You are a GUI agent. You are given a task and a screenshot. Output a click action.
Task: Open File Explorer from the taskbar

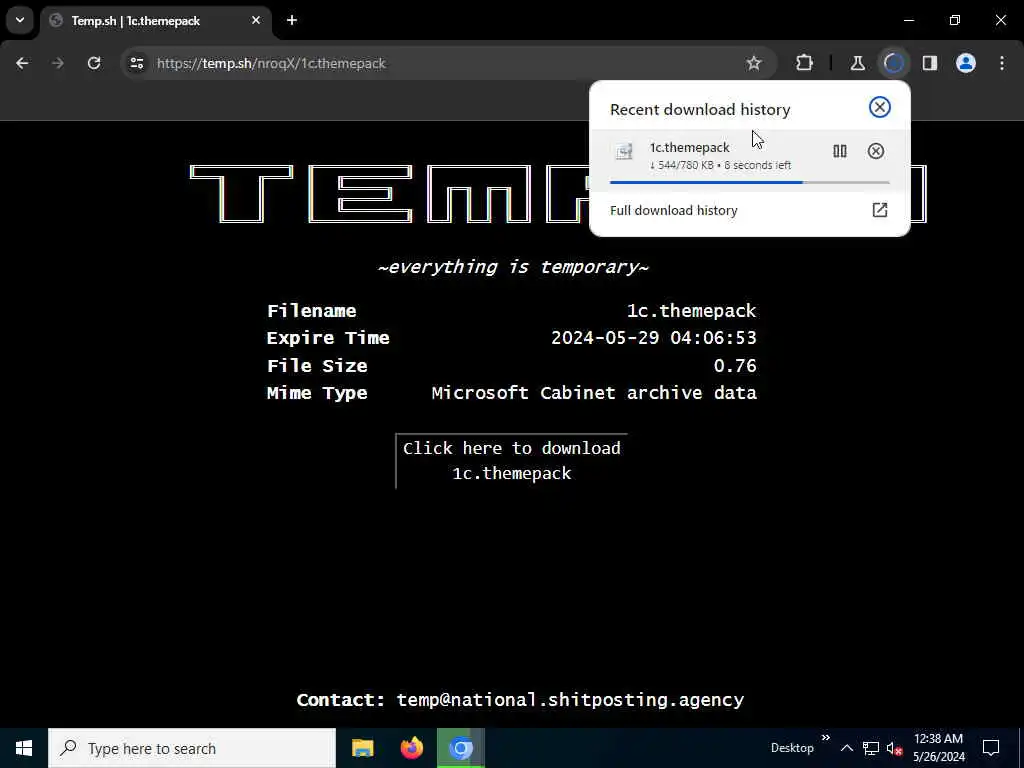pos(362,748)
